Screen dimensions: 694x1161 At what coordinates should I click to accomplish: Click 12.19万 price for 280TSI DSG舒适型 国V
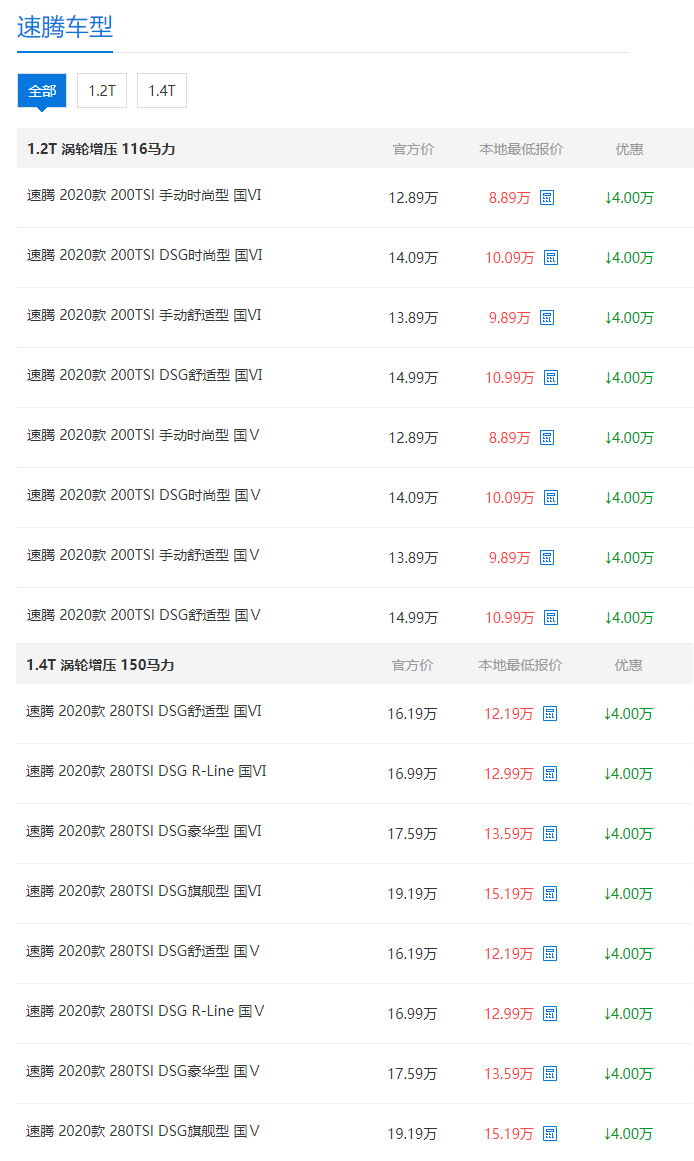tap(509, 954)
